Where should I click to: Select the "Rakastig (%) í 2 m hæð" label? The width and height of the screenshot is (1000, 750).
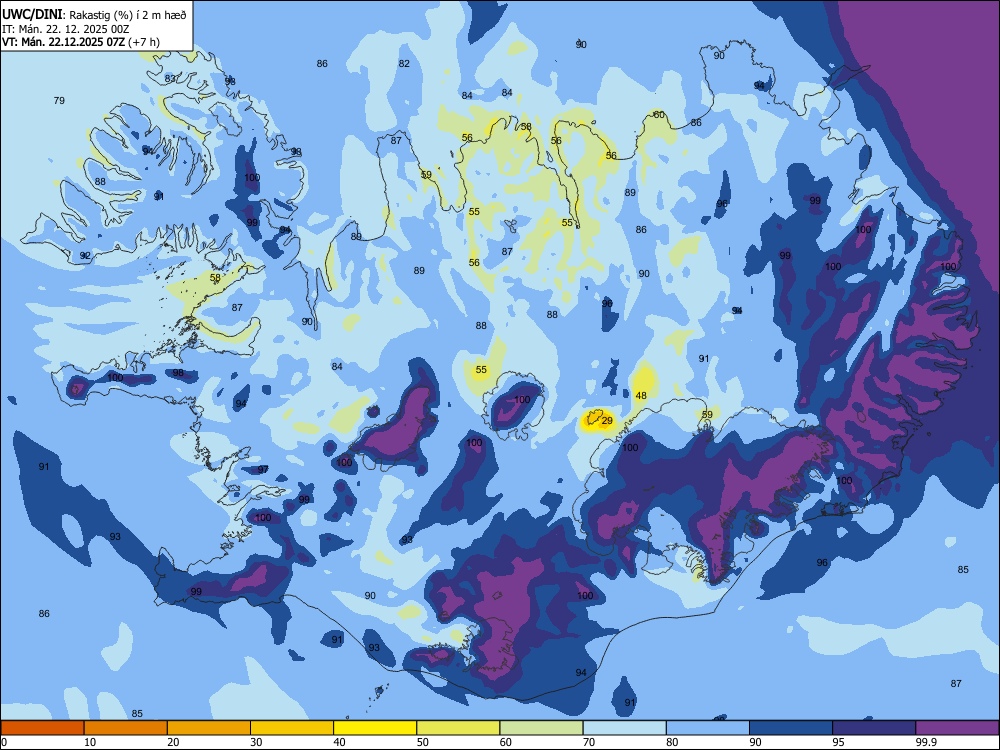(128, 15)
